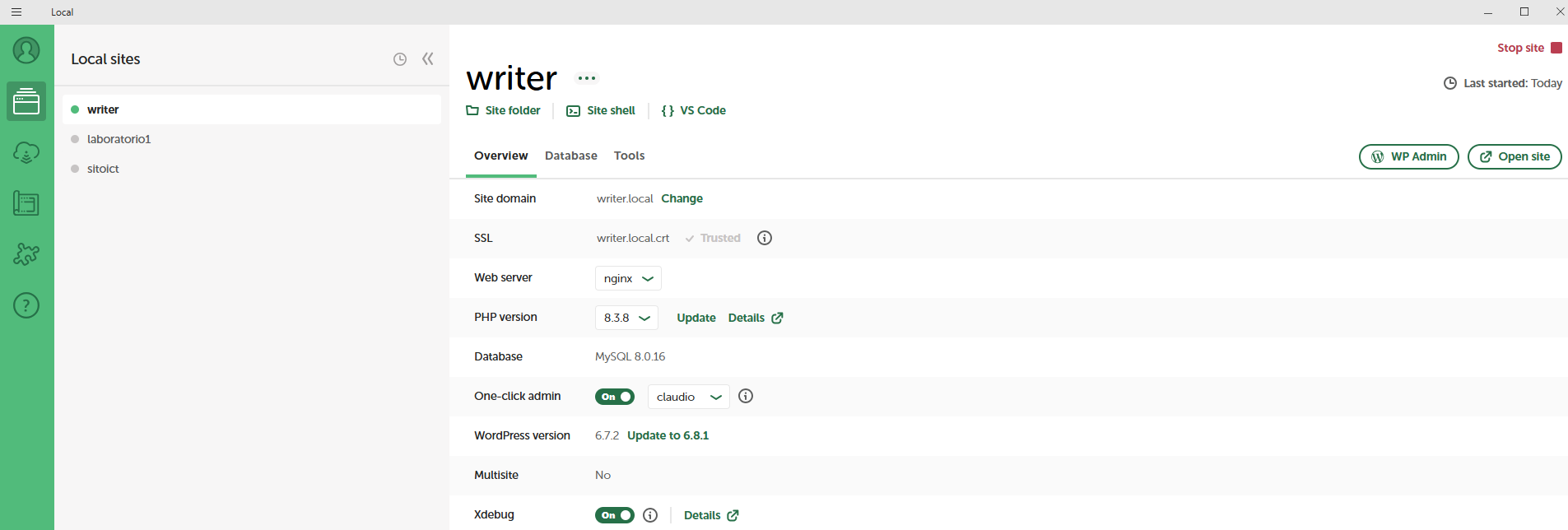This screenshot has height=530, width=1568.
Task: Collapse the Local sites sidebar
Action: (428, 58)
